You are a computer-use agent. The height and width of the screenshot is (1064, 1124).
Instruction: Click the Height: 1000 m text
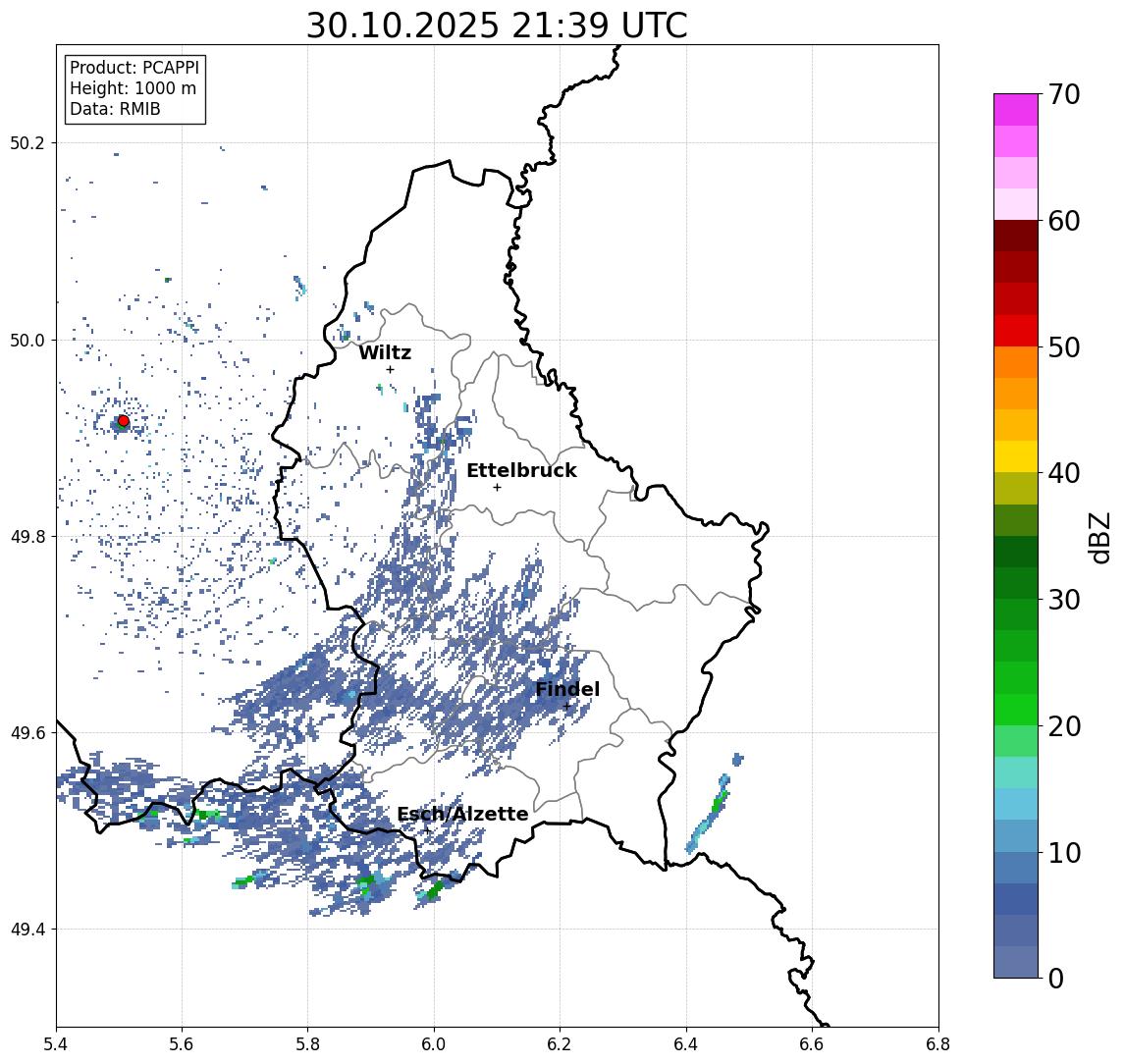click(133, 88)
